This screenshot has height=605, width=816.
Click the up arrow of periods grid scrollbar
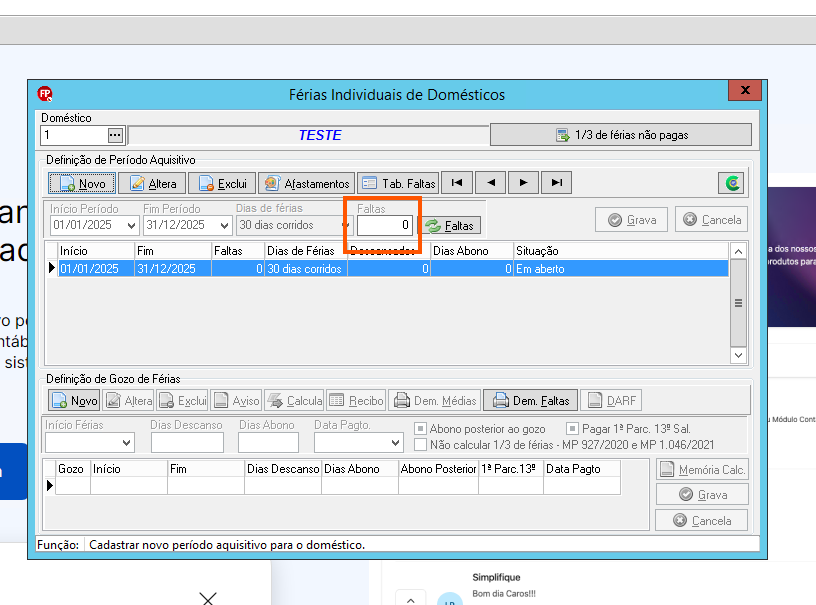738,252
